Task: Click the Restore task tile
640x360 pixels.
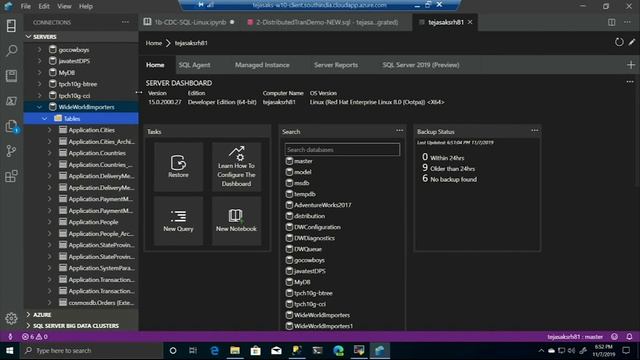Action: tap(178, 167)
